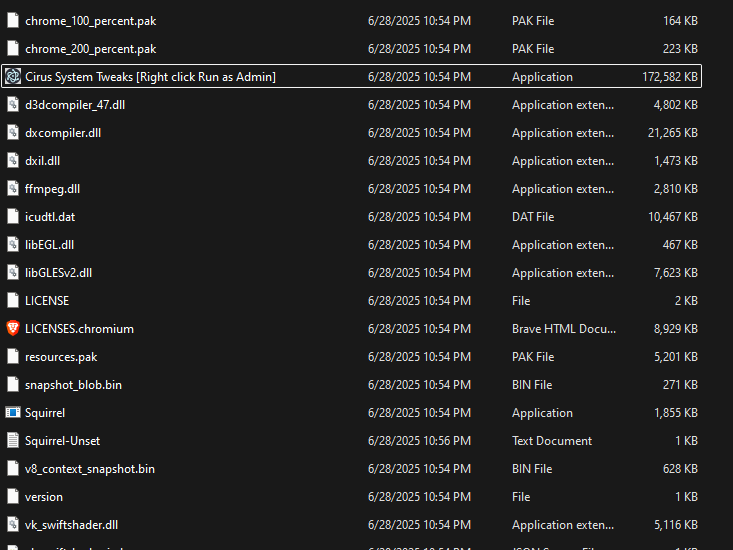Click the 271 KB size value
The width and height of the screenshot is (733, 550).
[680, 385]
